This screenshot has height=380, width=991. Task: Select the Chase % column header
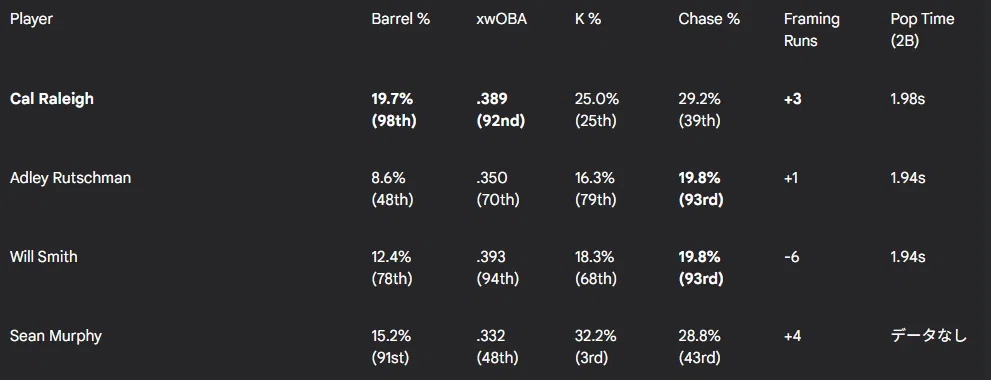[709, 19]
